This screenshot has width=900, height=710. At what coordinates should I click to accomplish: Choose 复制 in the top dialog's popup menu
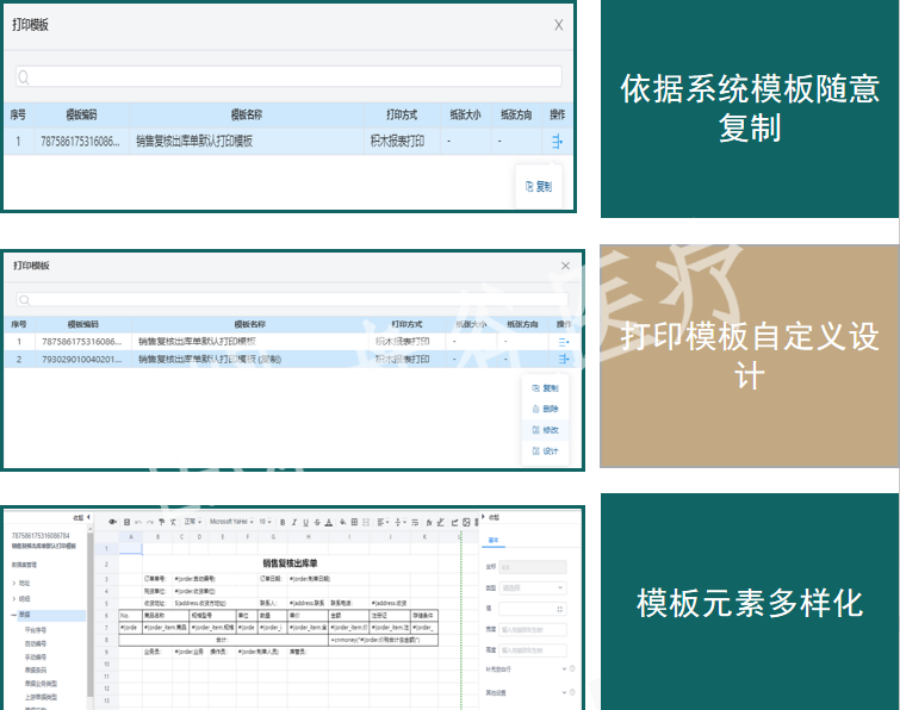(x=538, y=187)
